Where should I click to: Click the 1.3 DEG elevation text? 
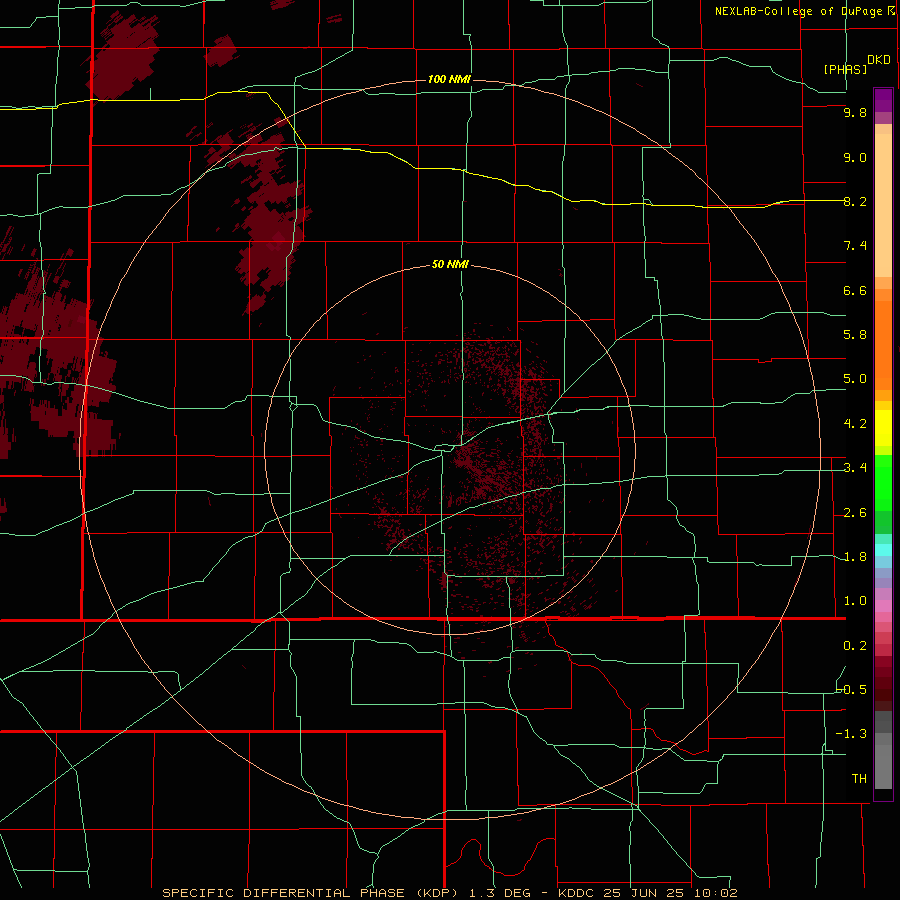[x=499, y=893]
